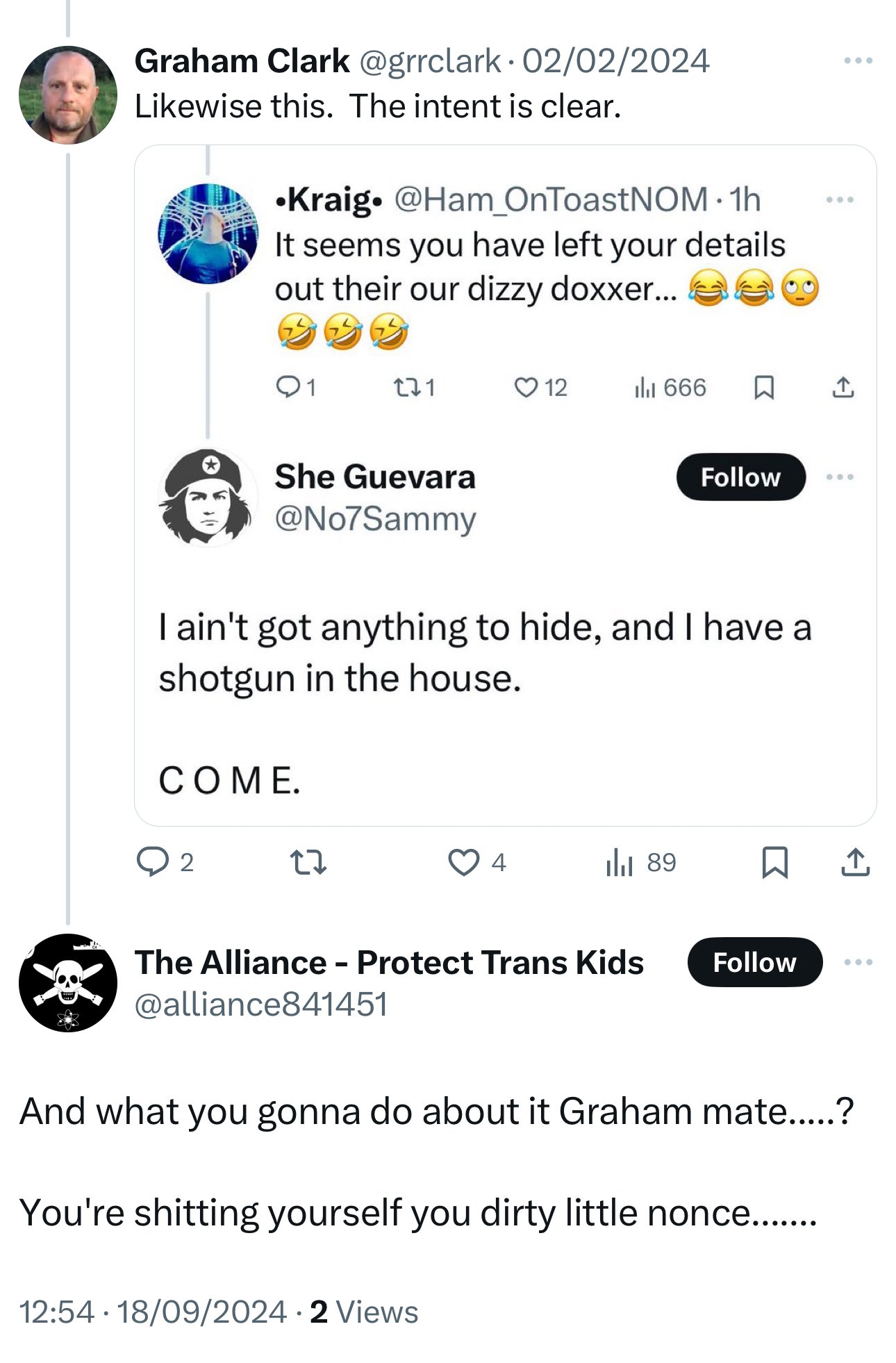Share Graham Clark's tweet
The width and height of the screenshot is (896, 1363).
coord(855,862)
